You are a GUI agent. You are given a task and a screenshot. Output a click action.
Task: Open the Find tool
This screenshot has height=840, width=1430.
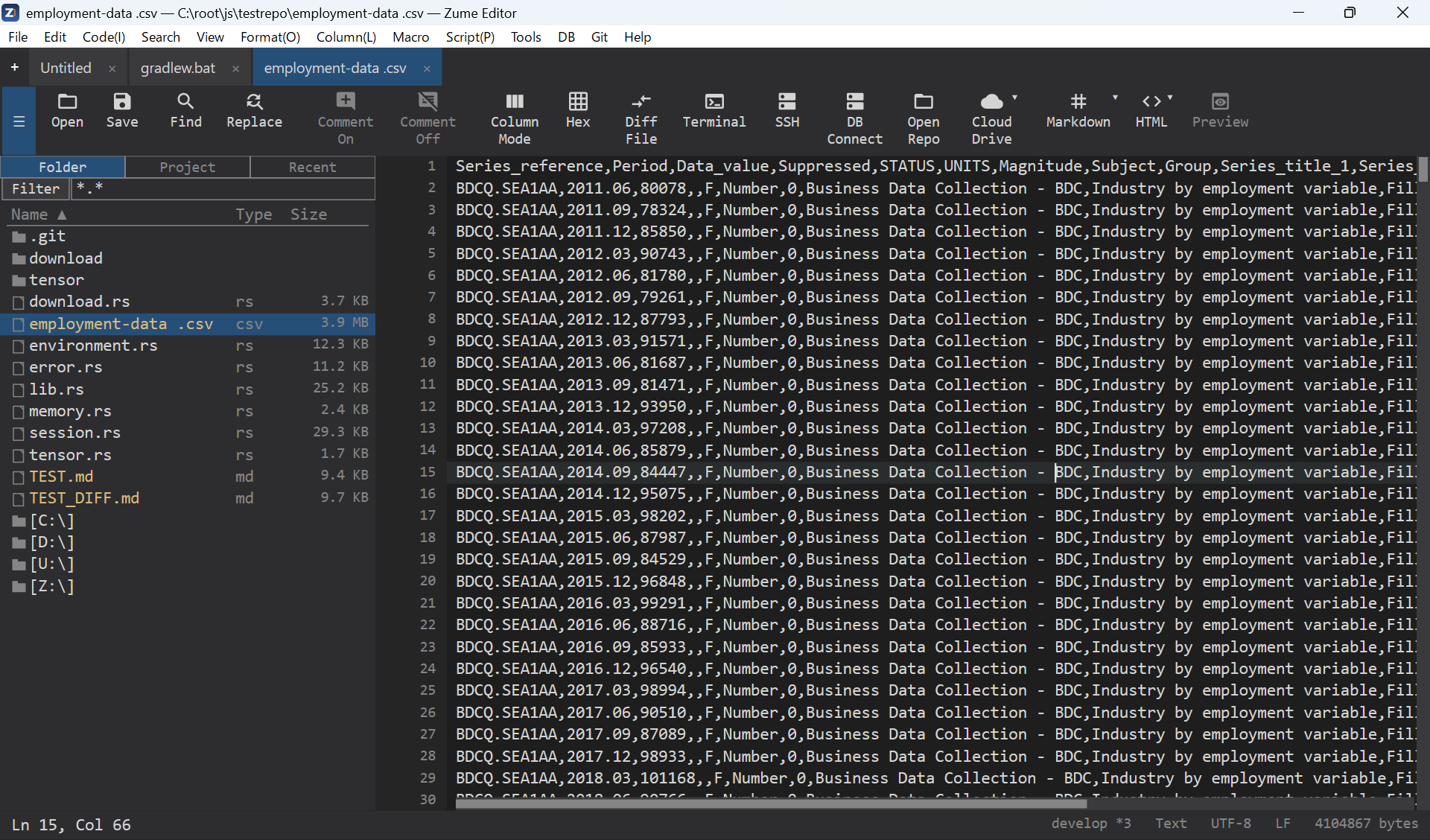point(185,112)
